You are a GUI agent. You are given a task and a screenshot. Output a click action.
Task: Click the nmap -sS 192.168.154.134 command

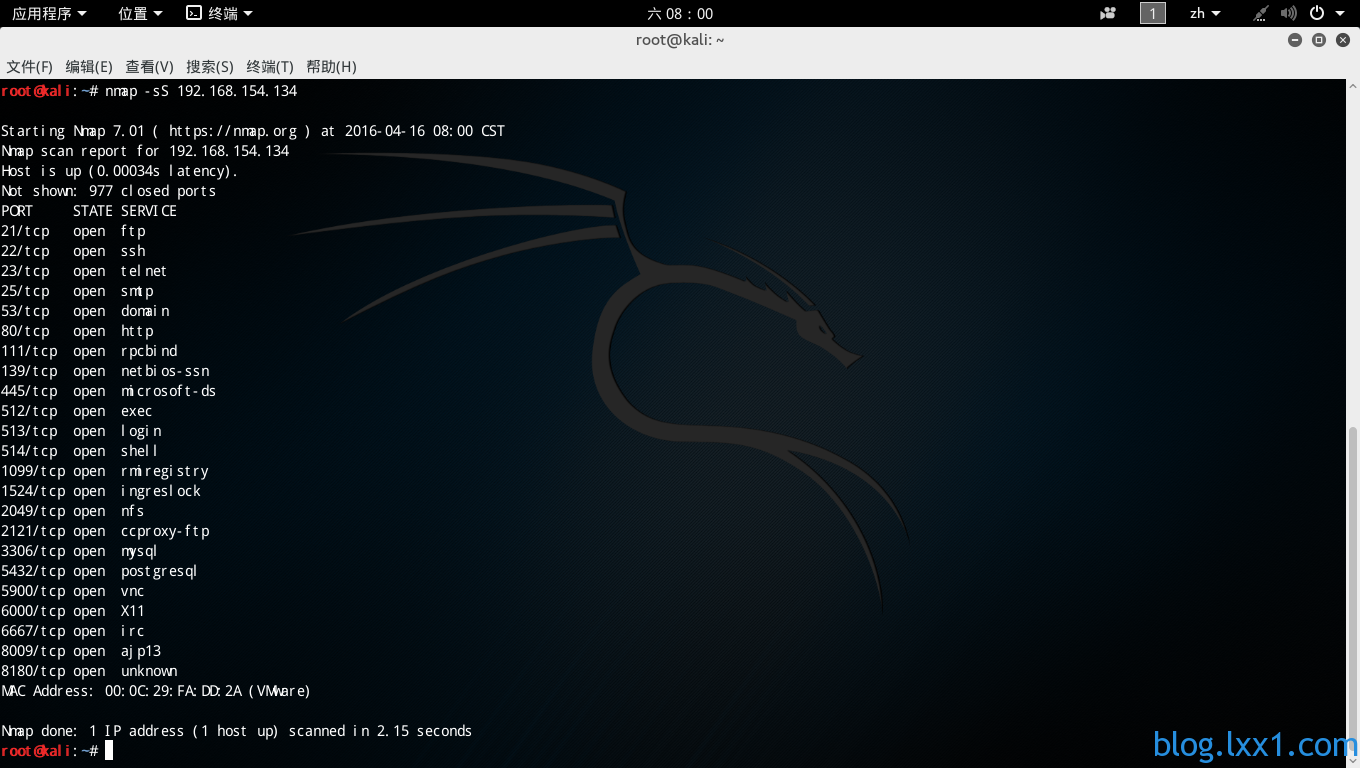[x=201, y=91]
